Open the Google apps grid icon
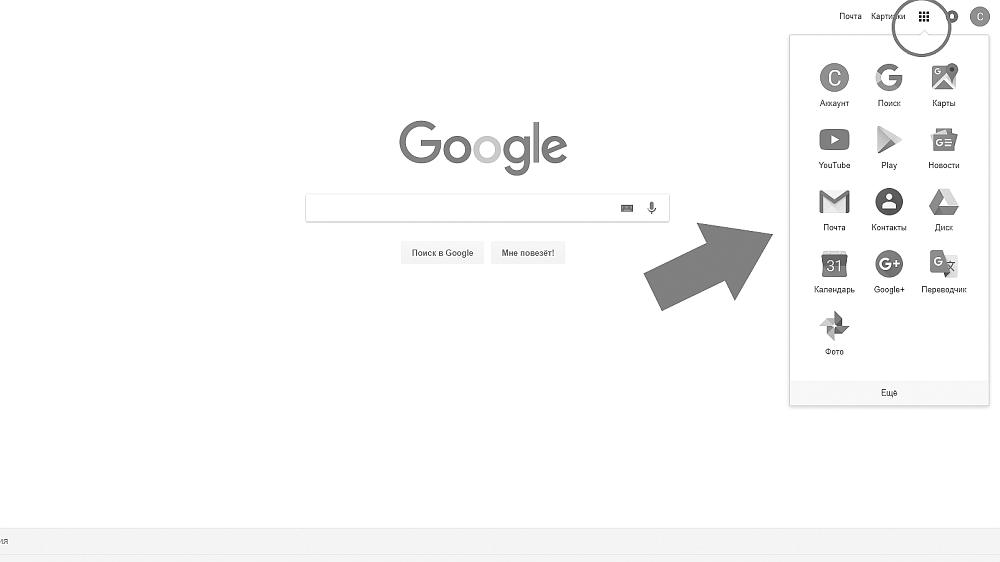The height and width of the screenshot is (562, 1000). (923, 17)
